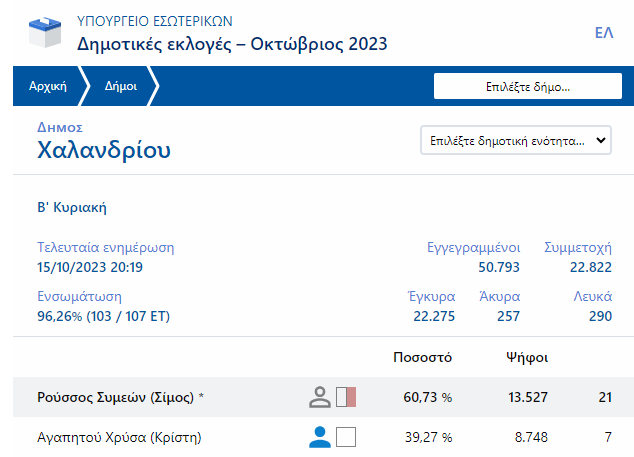Expand the Επιλέξτε δημοτική ενότητα dropdown
This screenshot has height=457, width=634.
515,141
